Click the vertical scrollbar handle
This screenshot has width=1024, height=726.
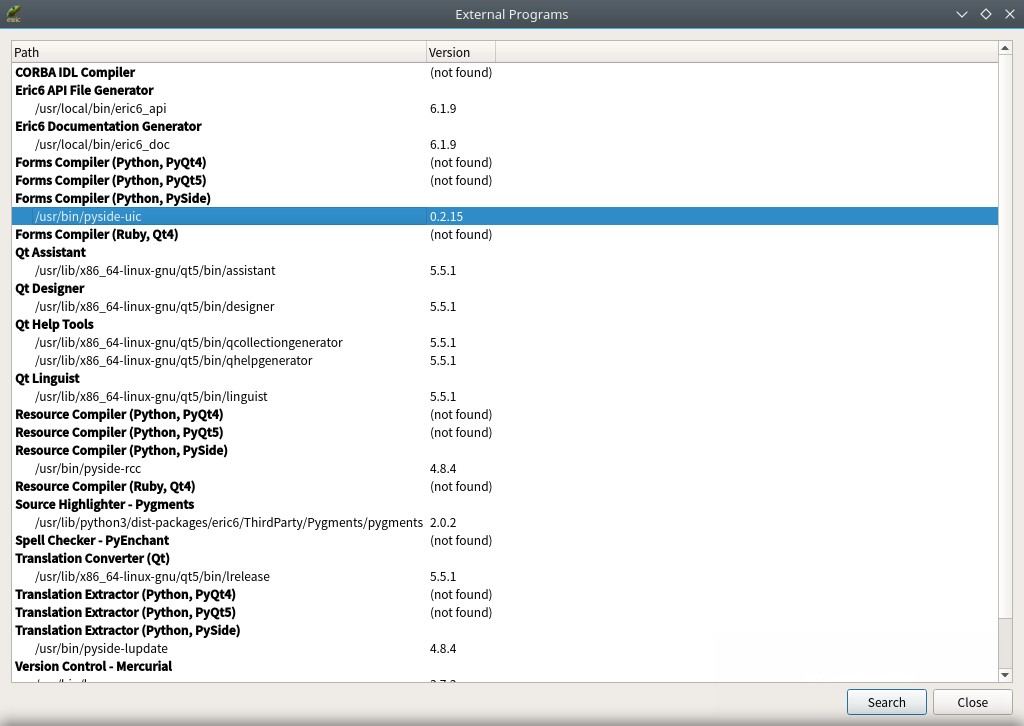click(x=1005, y=336)
